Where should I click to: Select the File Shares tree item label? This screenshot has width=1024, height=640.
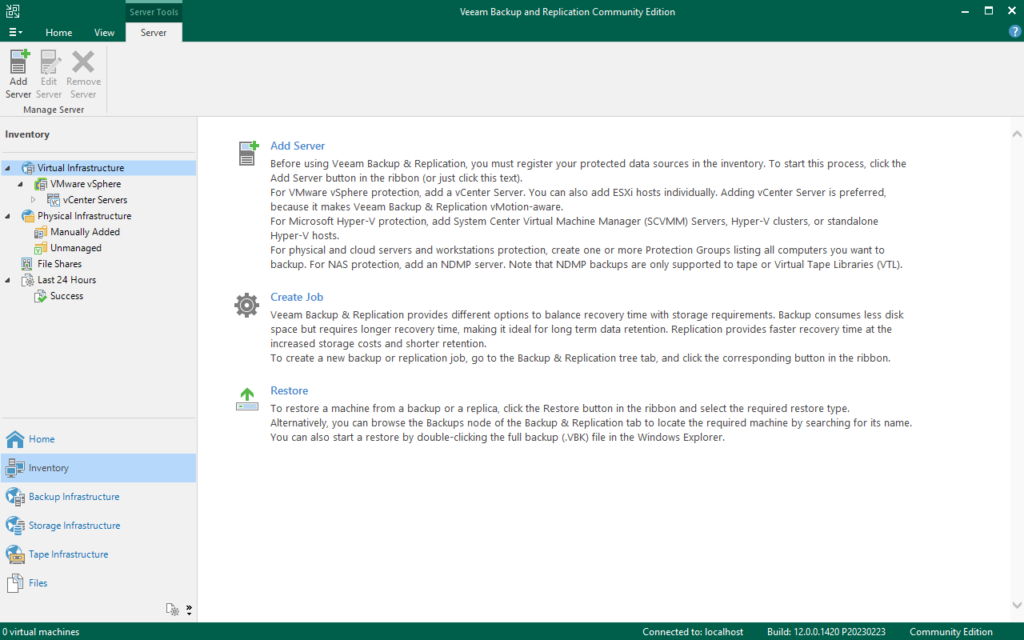pyautogui.click(x=59, y=264)
